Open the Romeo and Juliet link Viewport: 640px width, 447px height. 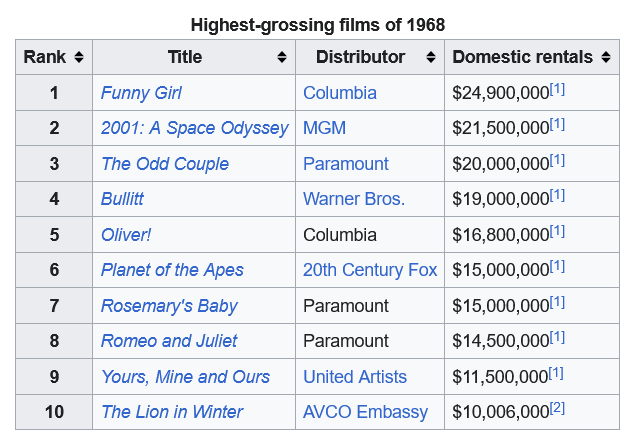coord(169,341)
